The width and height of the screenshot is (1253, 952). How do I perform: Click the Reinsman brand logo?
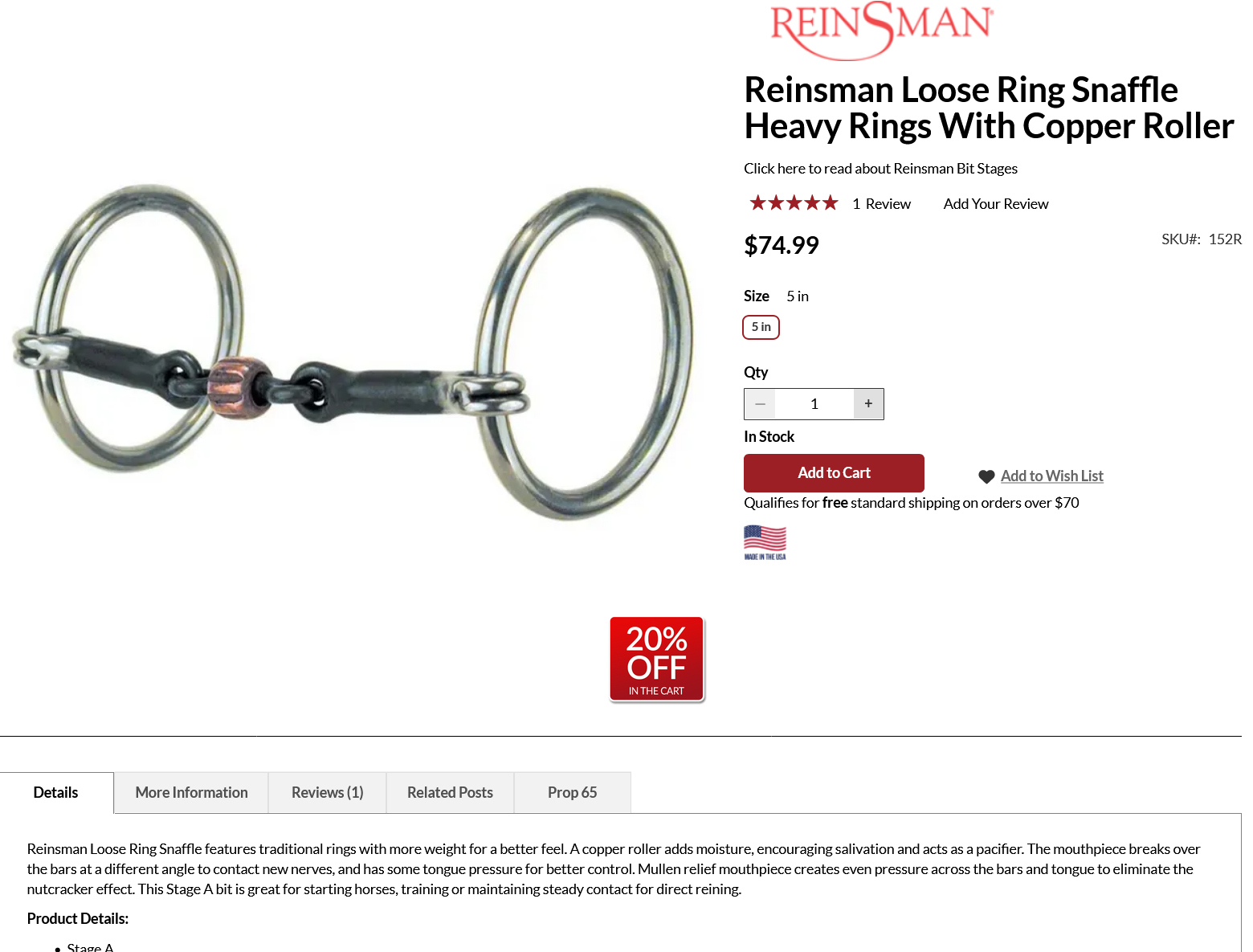click(x=881, y=30)
